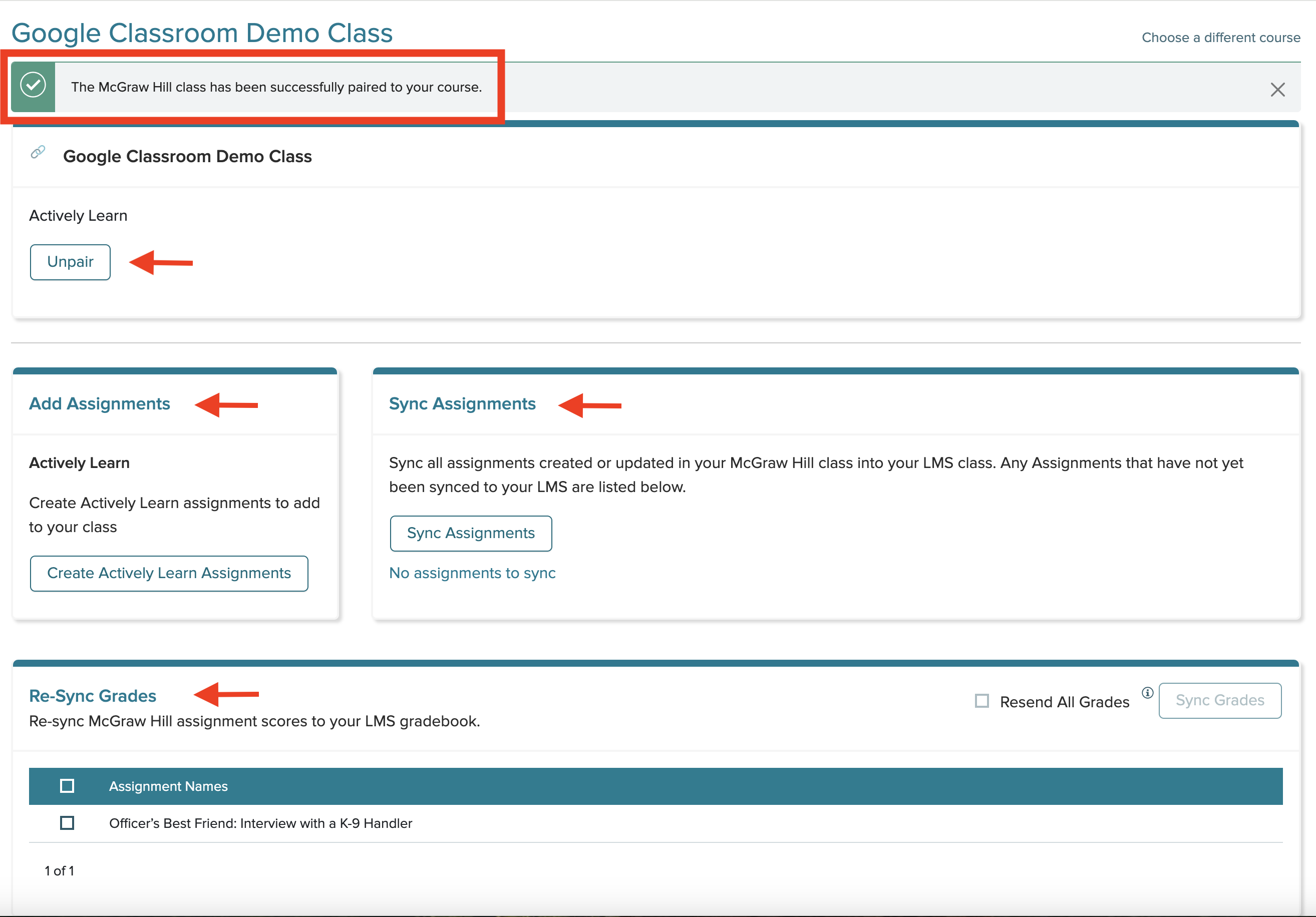Check the Assignment Names select-all checkbox
Image resolution: width=1316 pixels, height=917 pixels.
coord(67,786)
